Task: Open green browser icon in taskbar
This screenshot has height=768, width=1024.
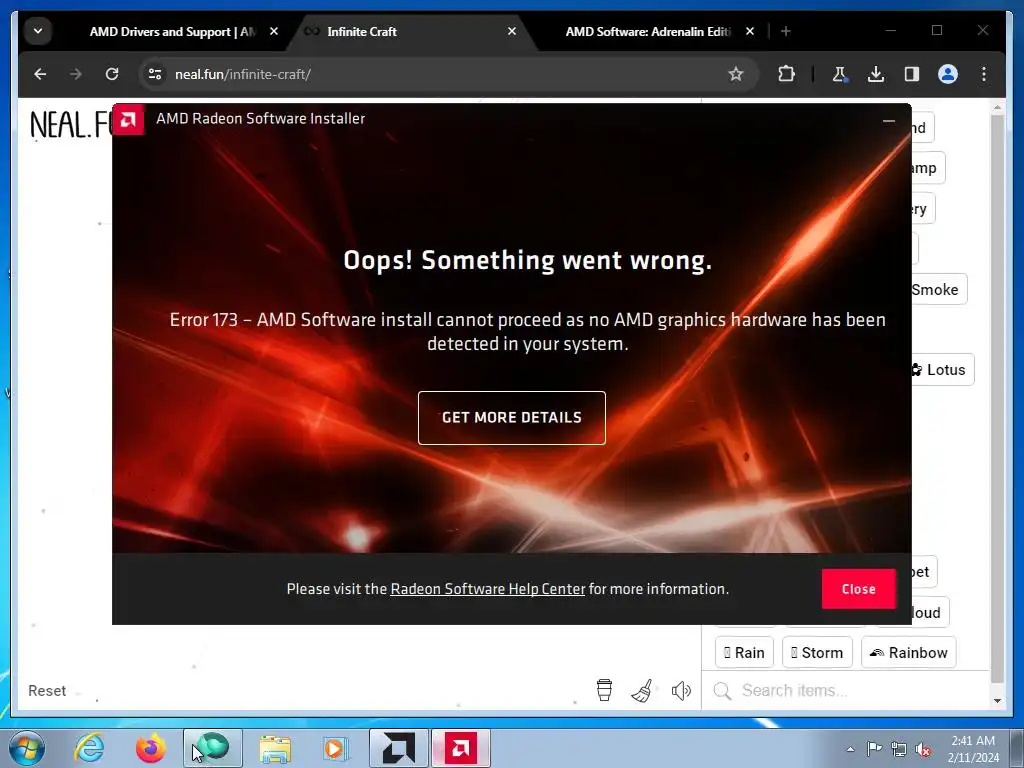Action: [x=212, y=748]
